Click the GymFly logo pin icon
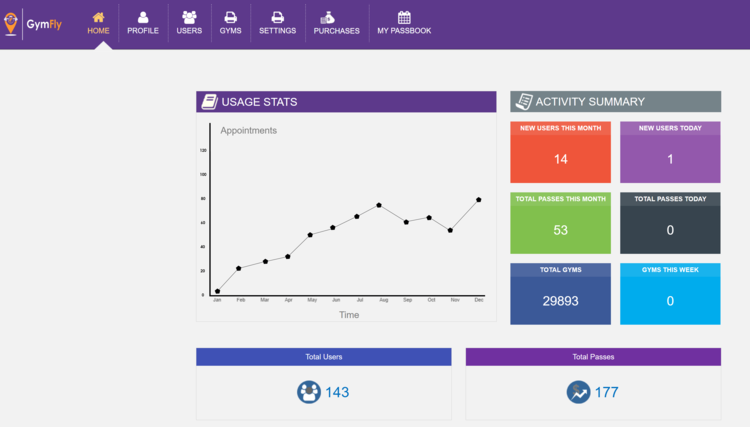Image resolution: width=750 pixels, height=427 pixels. coord(11,23)
